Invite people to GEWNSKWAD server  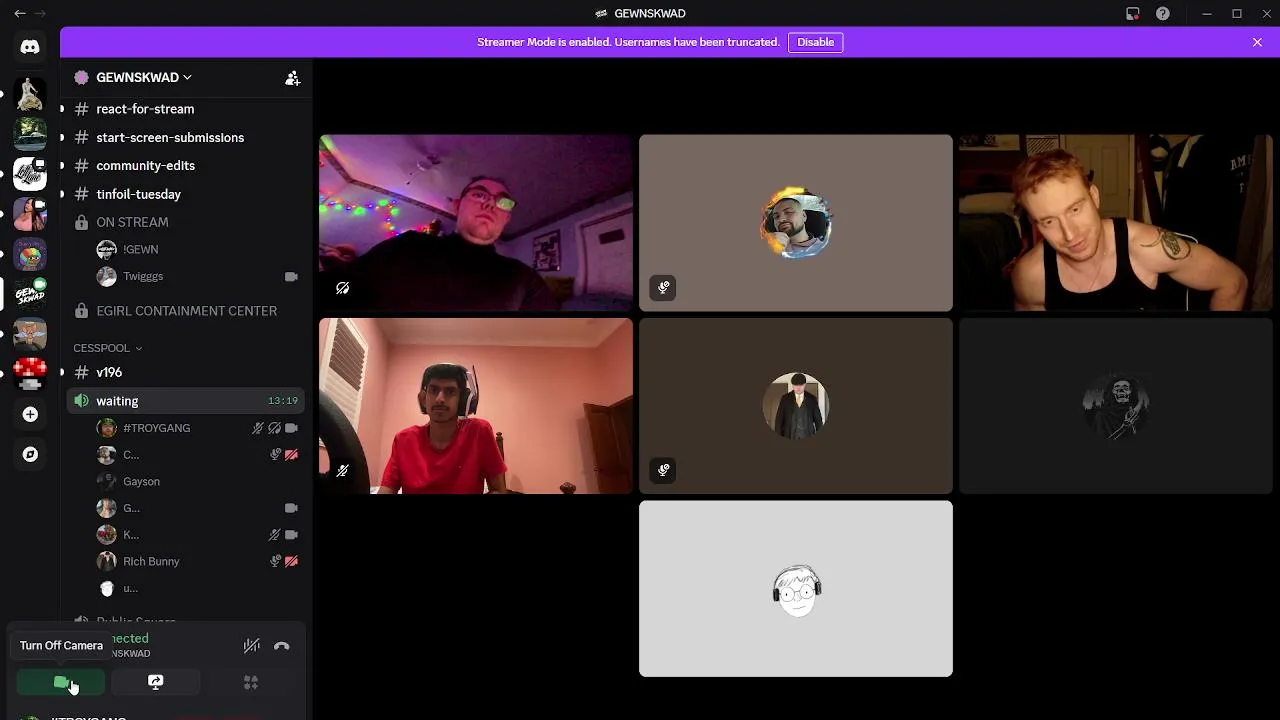click(292, 77)
